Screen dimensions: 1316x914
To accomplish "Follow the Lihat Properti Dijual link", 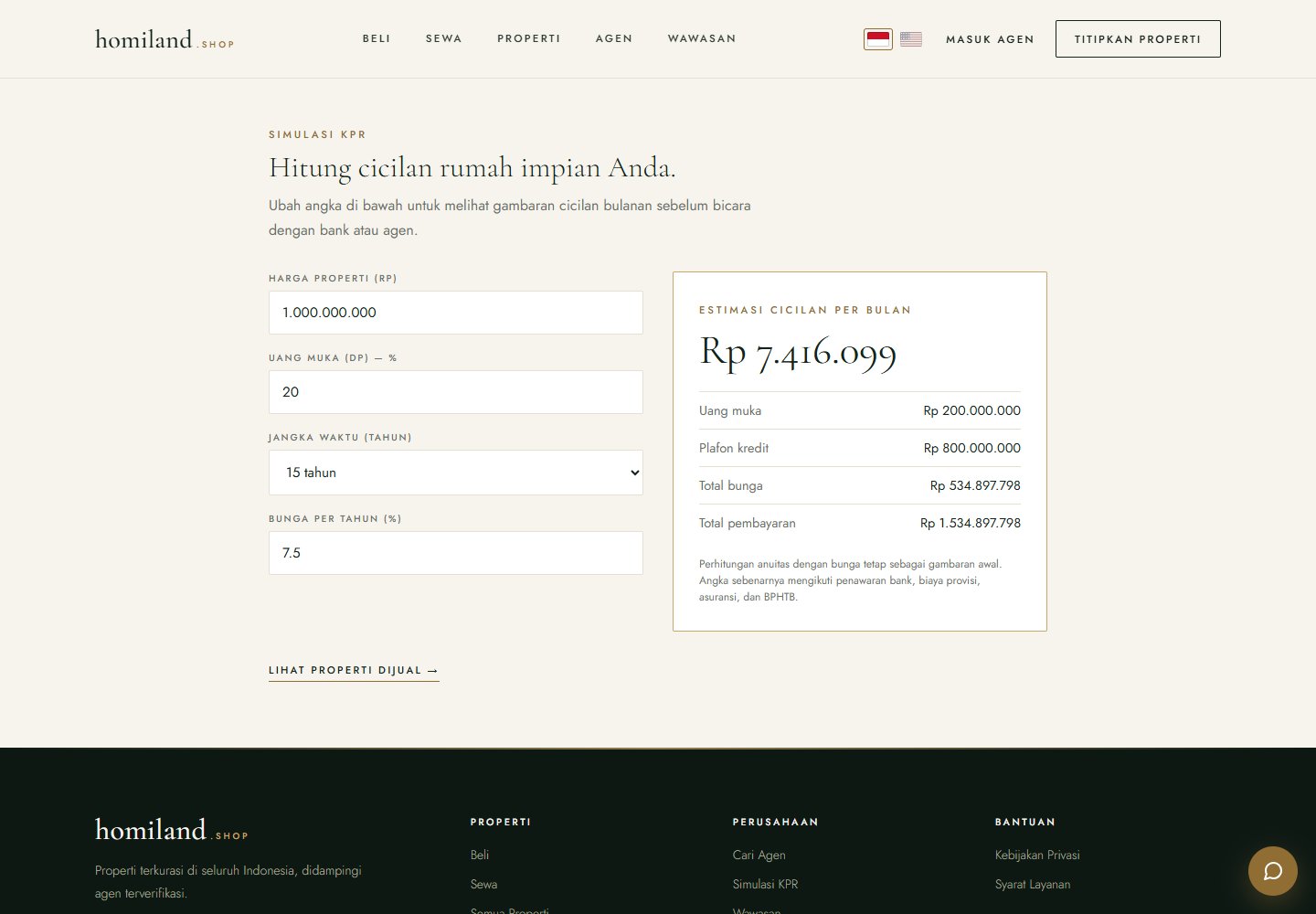I will click(354, 671).
